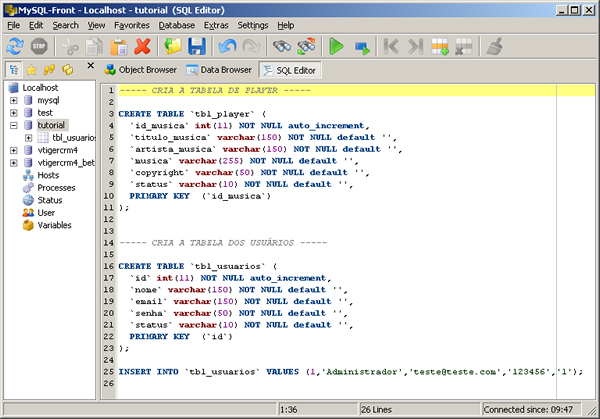Toggle the yellow cubes panel icon
The image size is (600, 419).
68,70
